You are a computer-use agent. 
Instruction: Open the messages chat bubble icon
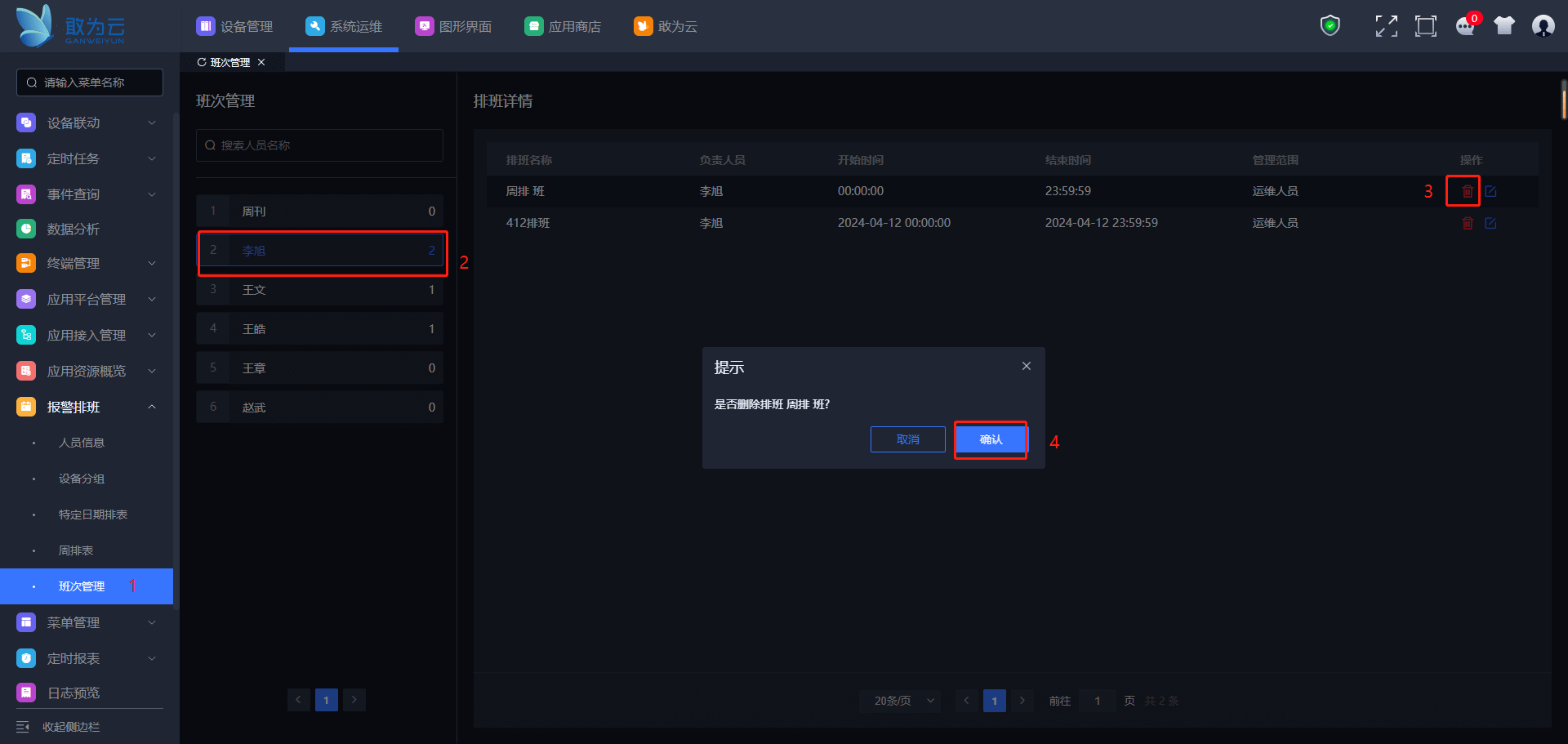(1465, 27)
